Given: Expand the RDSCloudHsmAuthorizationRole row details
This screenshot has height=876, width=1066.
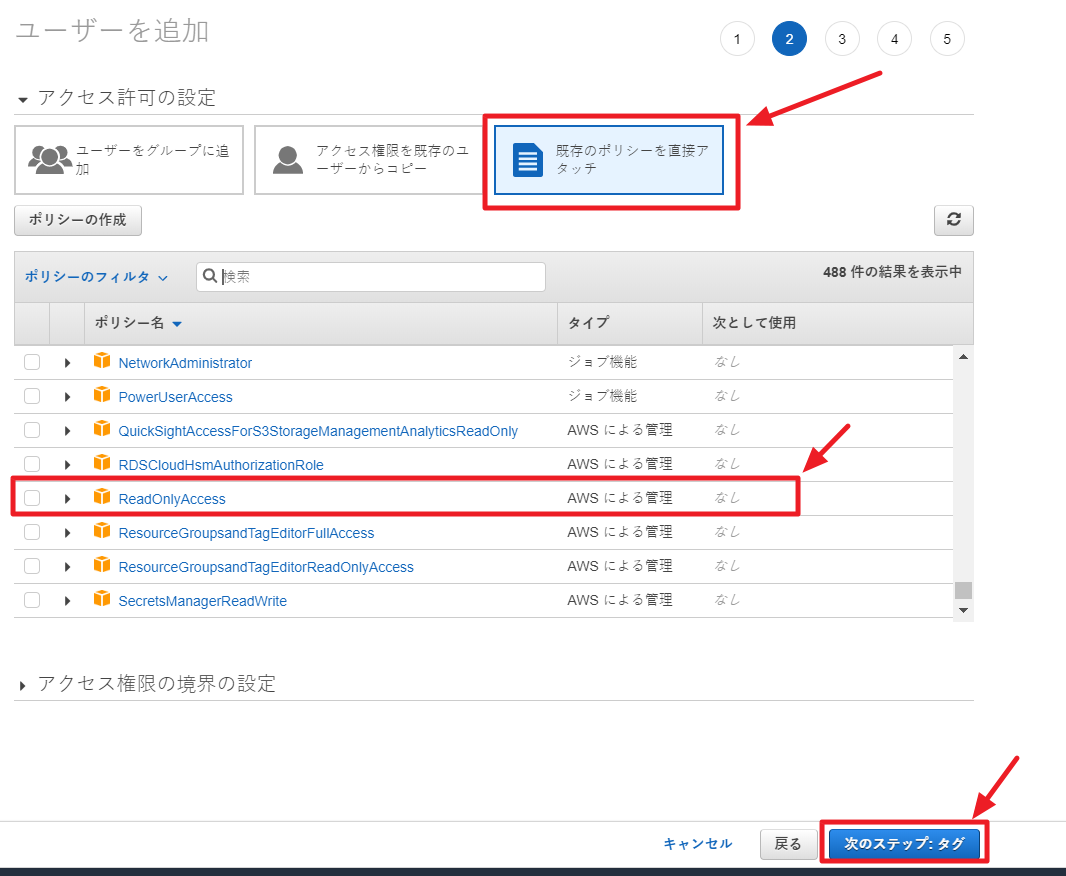Looking at the screenshot, I should [x=67, y=465].
